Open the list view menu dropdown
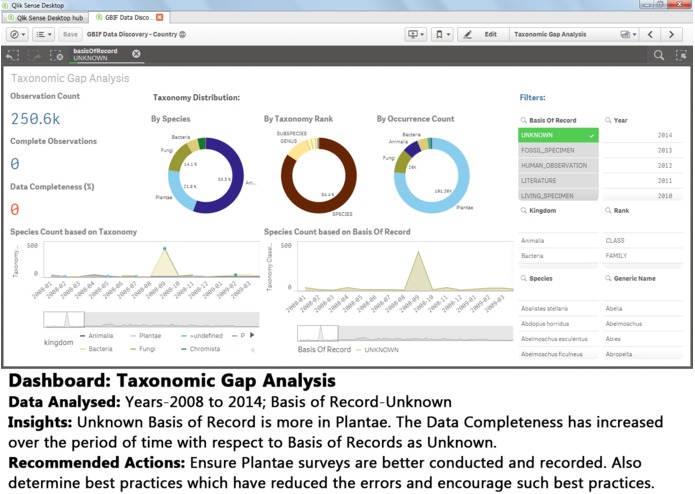The width and height of the screenshot is (695, 494). pos(43,34)
